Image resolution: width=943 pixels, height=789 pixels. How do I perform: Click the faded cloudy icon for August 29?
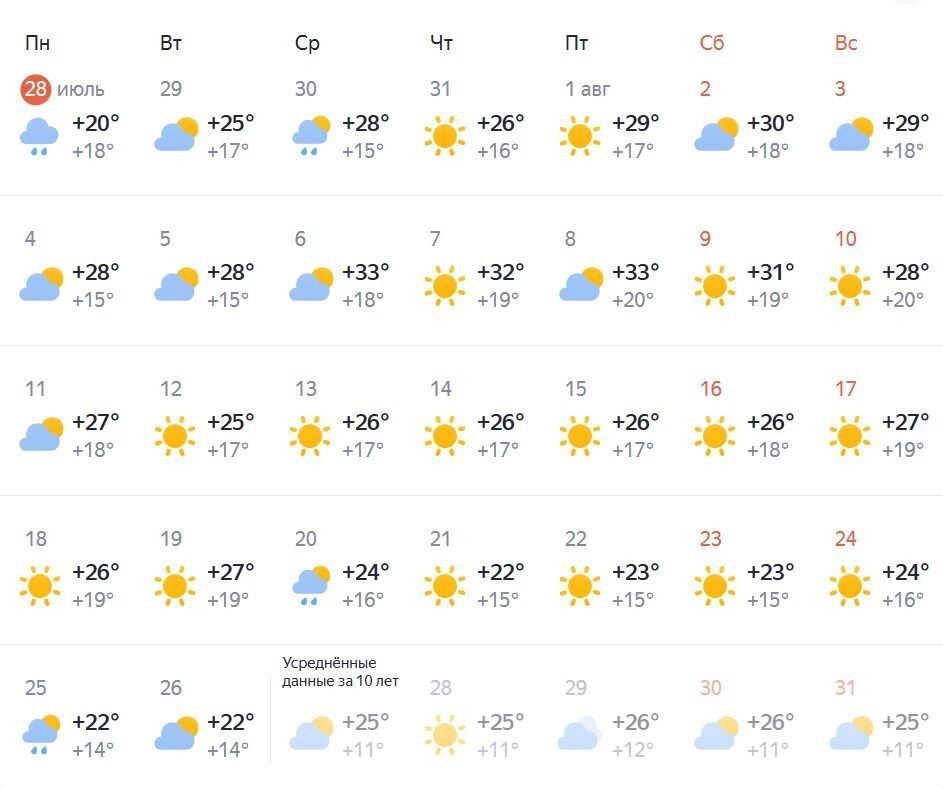(x=580, y=735)
